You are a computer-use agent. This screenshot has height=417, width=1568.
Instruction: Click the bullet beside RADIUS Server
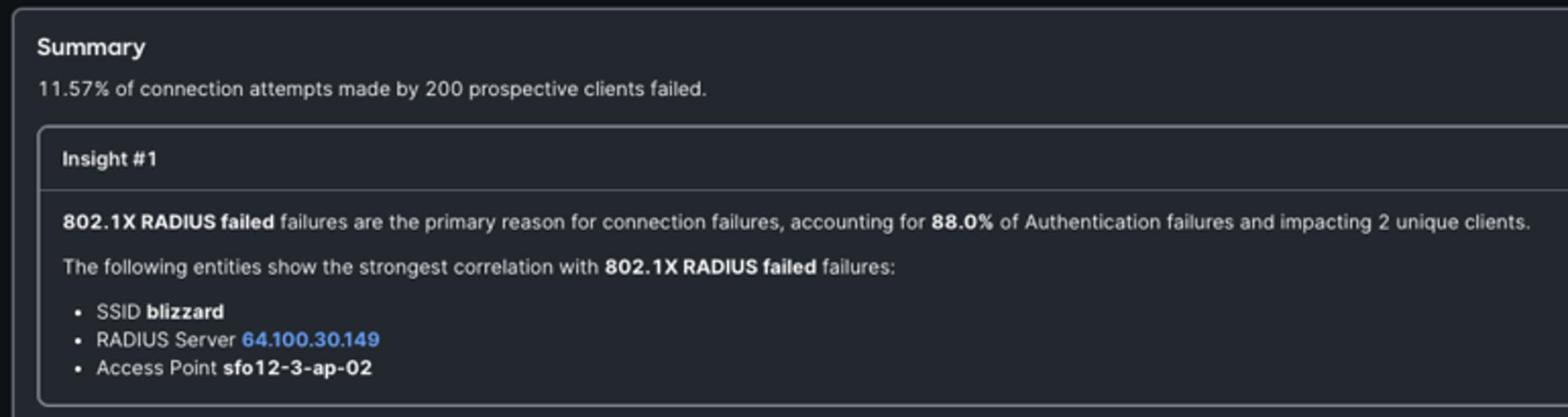pos(78,341)
